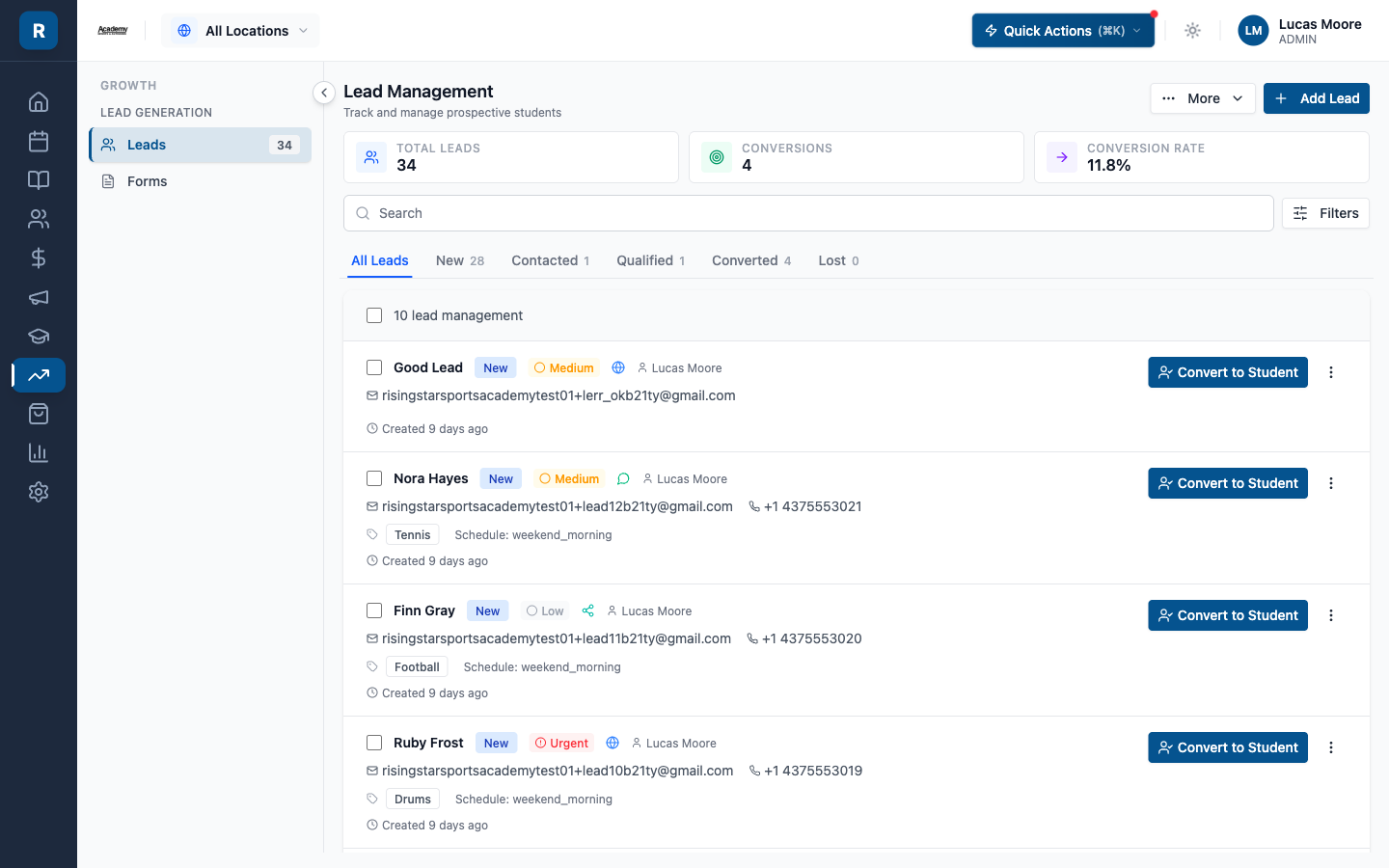Convert Finn Gray to student
Image resolution: width=1389 pixels, height=868 pixels.
[x=1228, y=615]
